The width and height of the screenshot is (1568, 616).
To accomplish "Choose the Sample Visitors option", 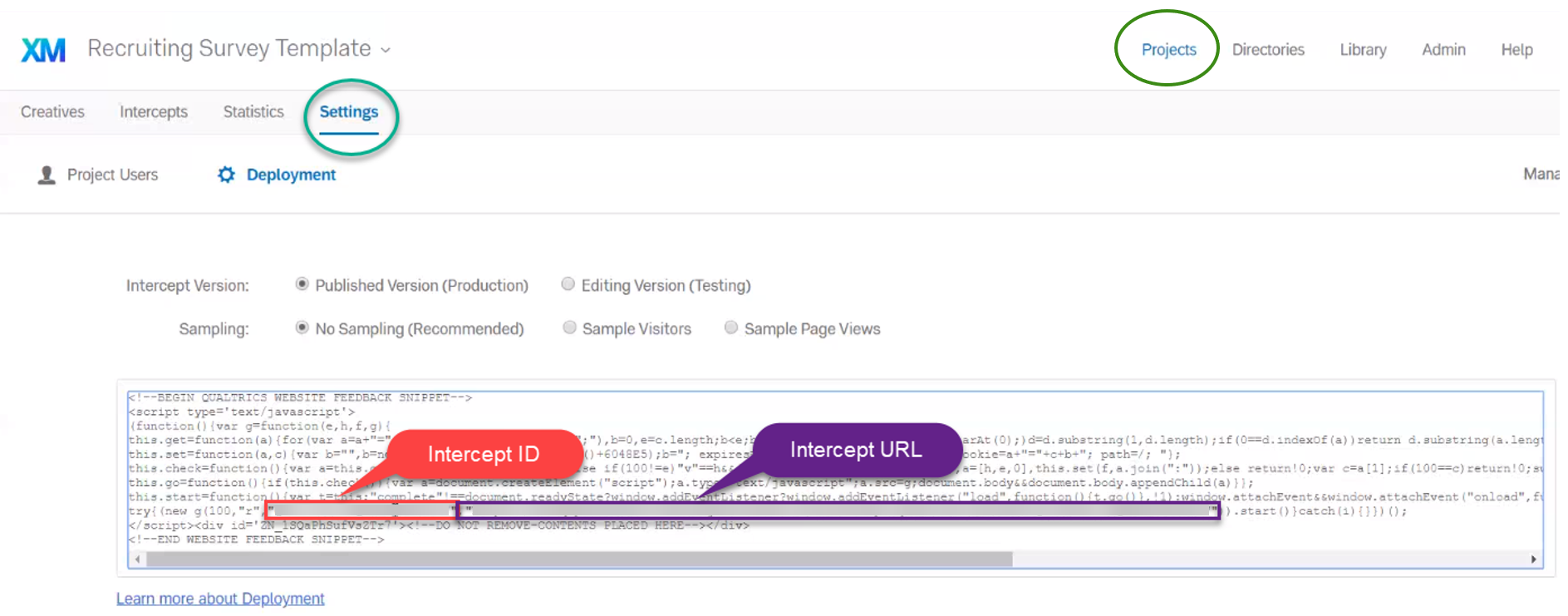I will pyautogui.click(x=569, y=328).
